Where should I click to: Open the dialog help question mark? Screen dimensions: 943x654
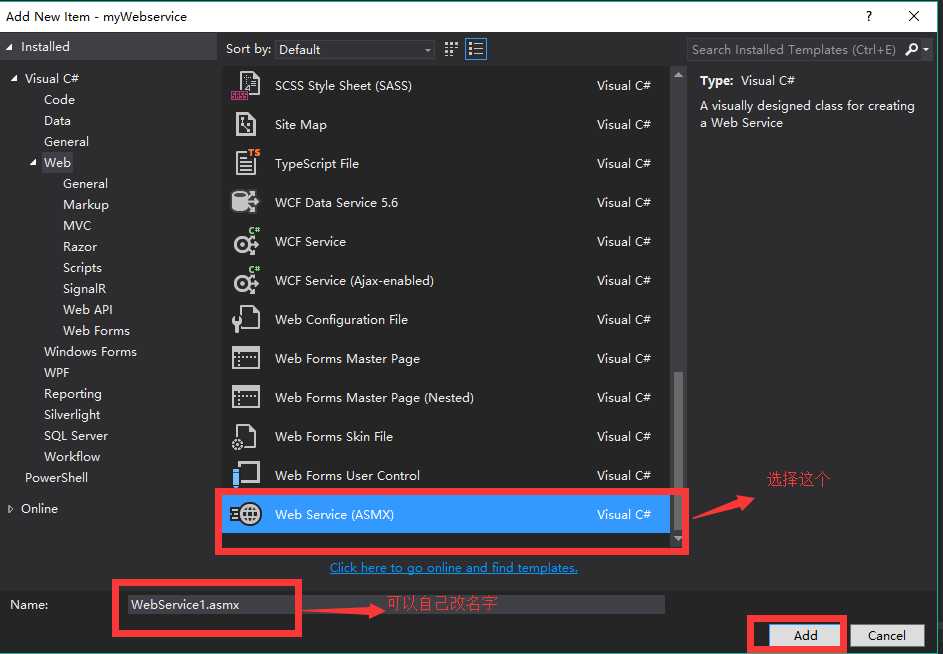pyautogui.click(x=868, y=16)
